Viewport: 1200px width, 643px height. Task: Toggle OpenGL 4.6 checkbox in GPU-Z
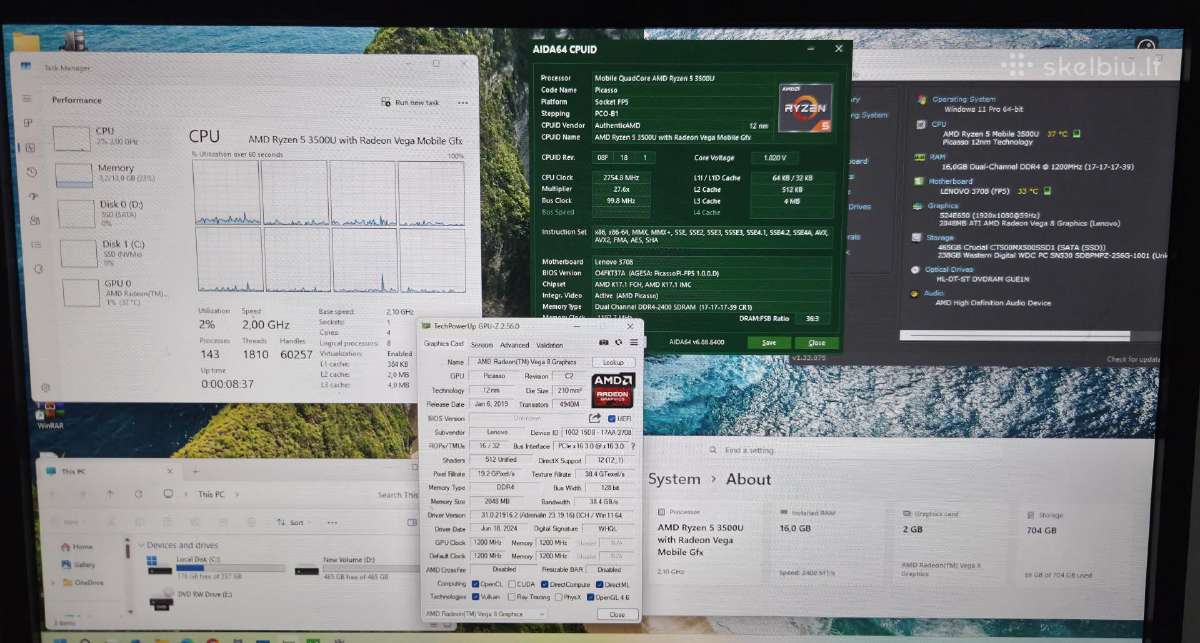click(592, 597)
